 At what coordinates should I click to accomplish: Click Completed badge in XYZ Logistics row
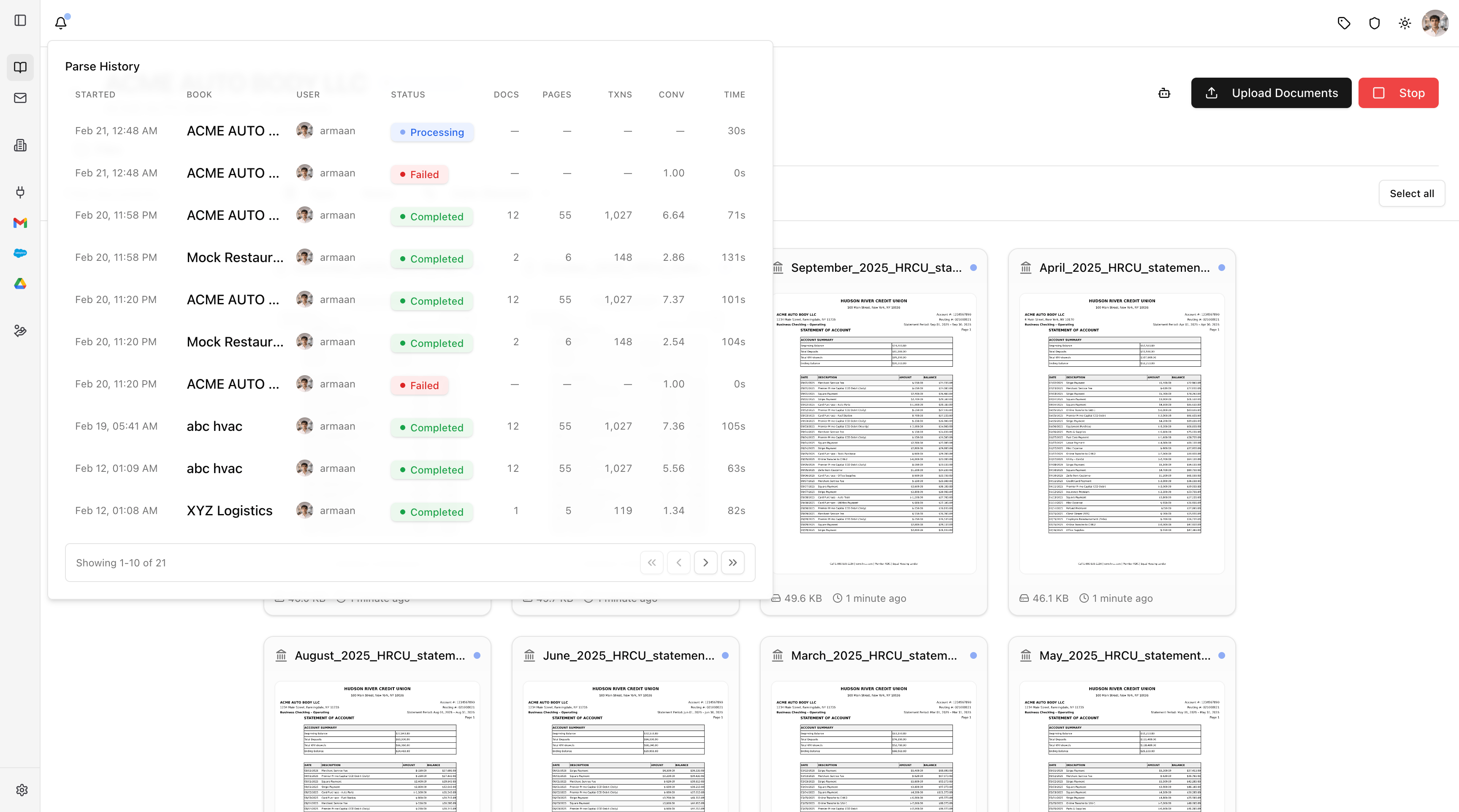click(x=432, y=512)
